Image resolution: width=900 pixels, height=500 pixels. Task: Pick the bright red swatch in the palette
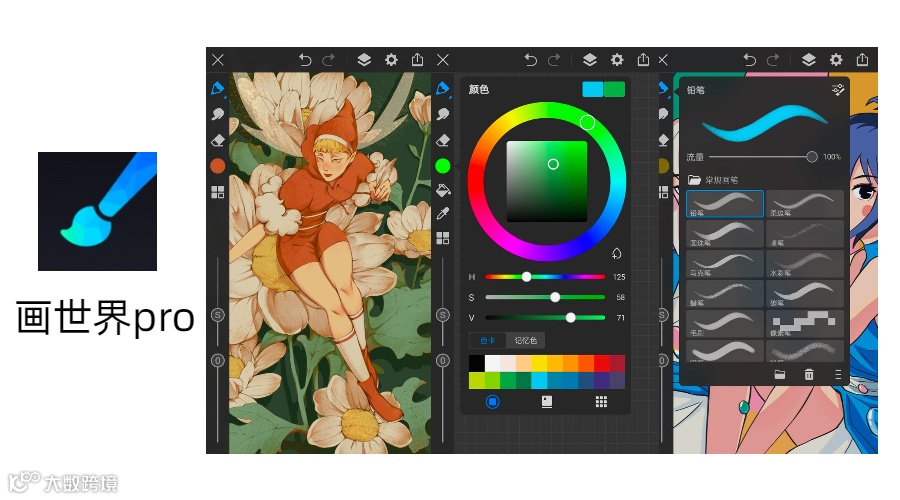click(602, 363)
